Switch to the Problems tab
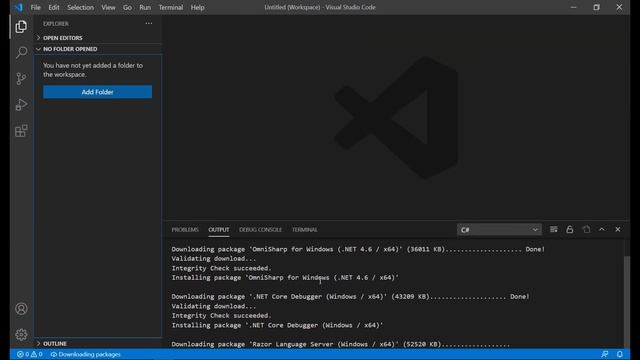This screenshot has height=360, width=640. pos(185,230)
